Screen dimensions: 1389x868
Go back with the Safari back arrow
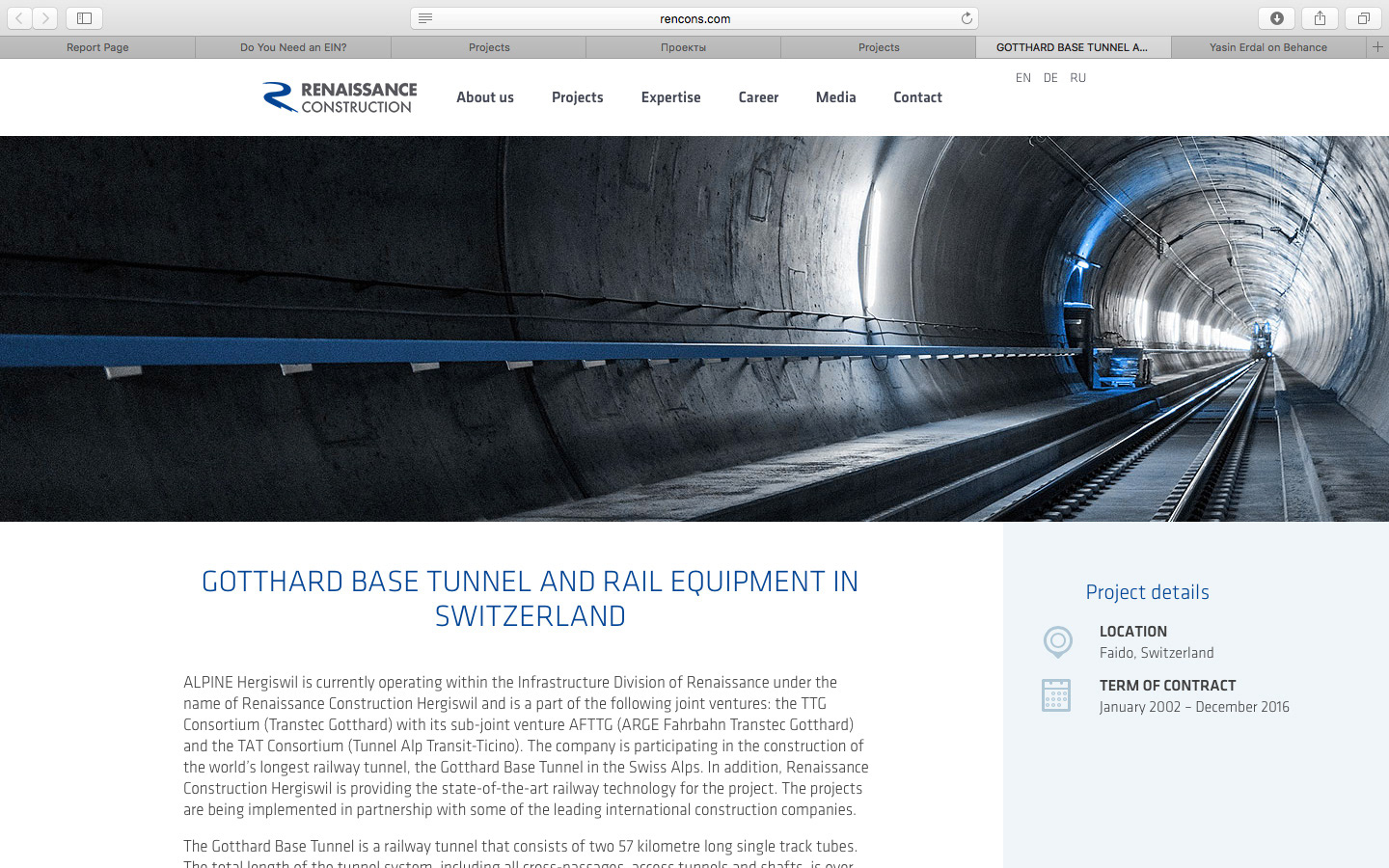tap(19, 18)
